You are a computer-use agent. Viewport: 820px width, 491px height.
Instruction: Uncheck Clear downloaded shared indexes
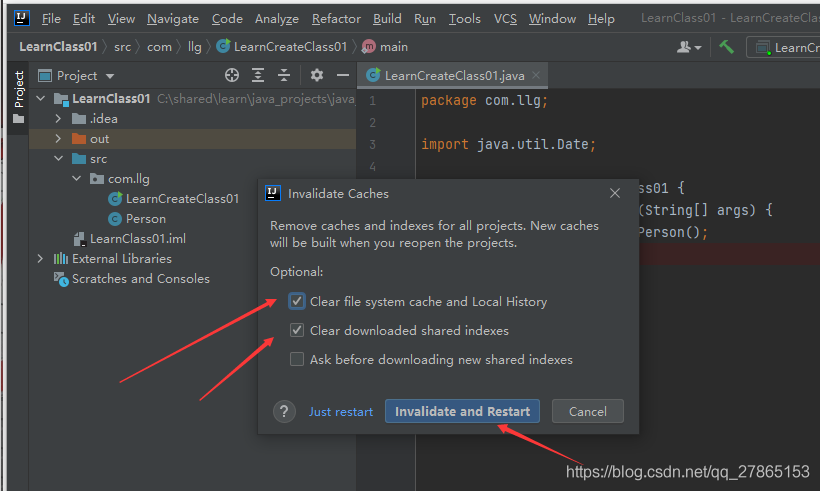click(297, 330)
